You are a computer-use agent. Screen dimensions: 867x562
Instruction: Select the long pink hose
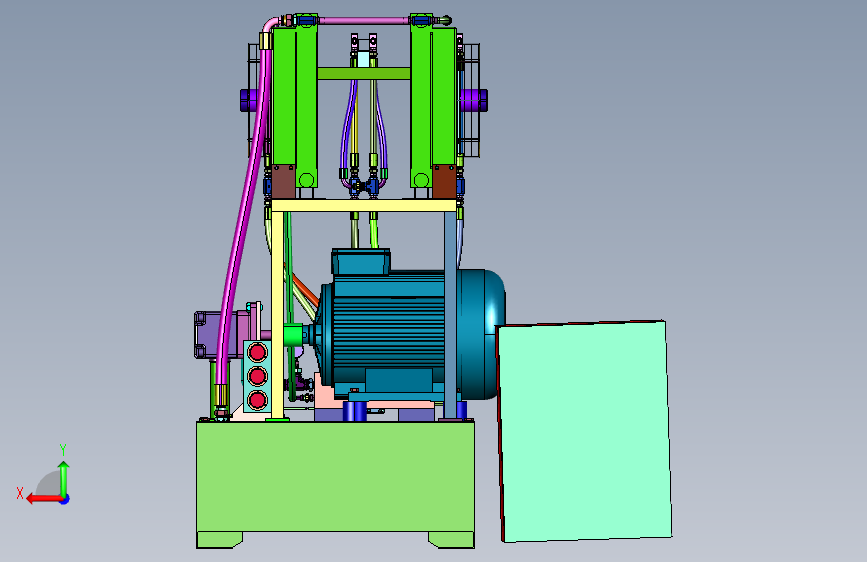[x=242, y=221]
